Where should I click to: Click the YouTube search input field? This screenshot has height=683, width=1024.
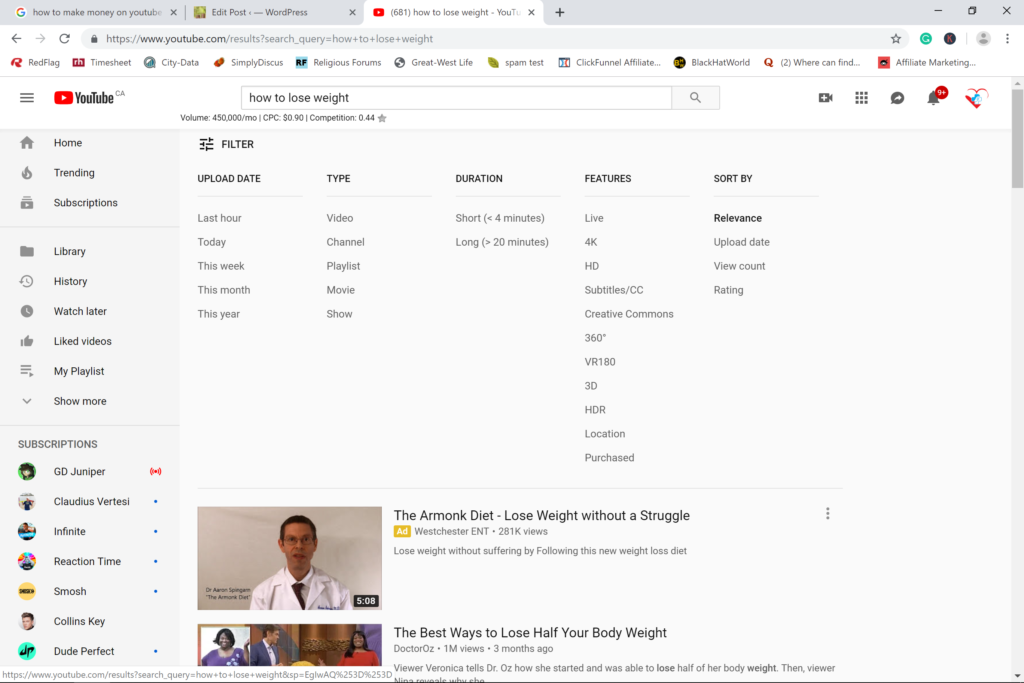point(456,98)
